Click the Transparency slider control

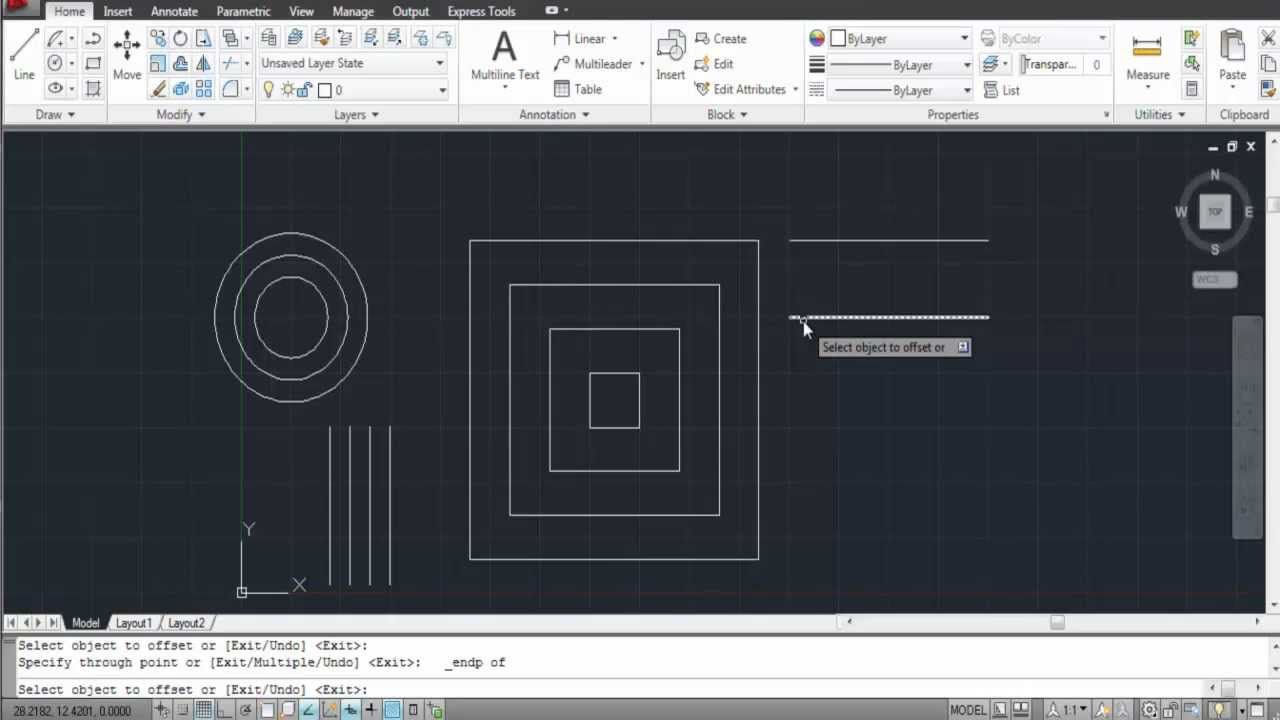coord(1050,64)
